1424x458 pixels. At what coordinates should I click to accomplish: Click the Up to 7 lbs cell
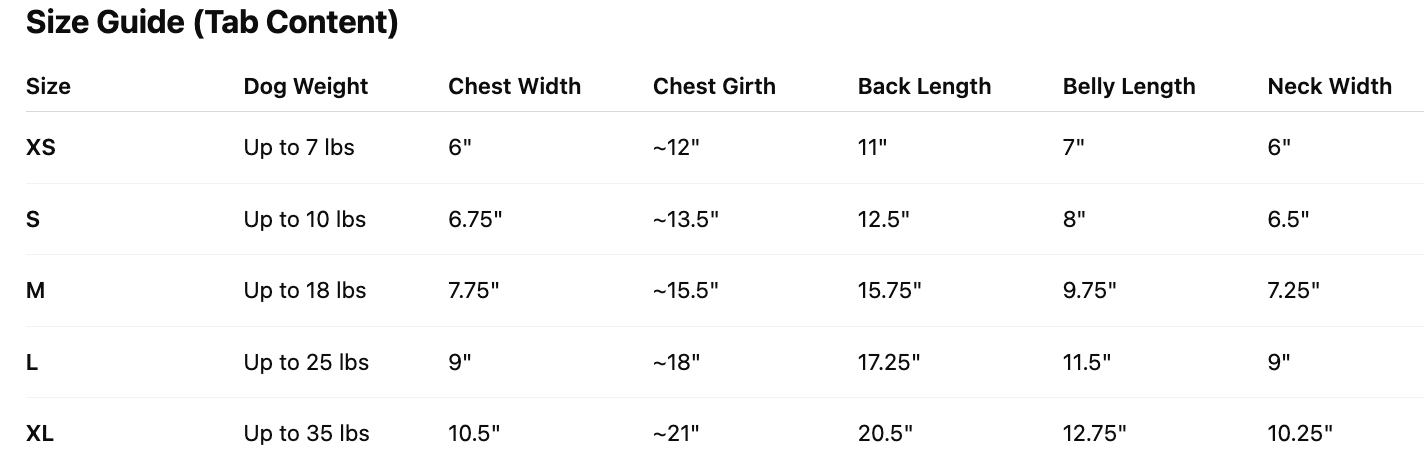299,148
